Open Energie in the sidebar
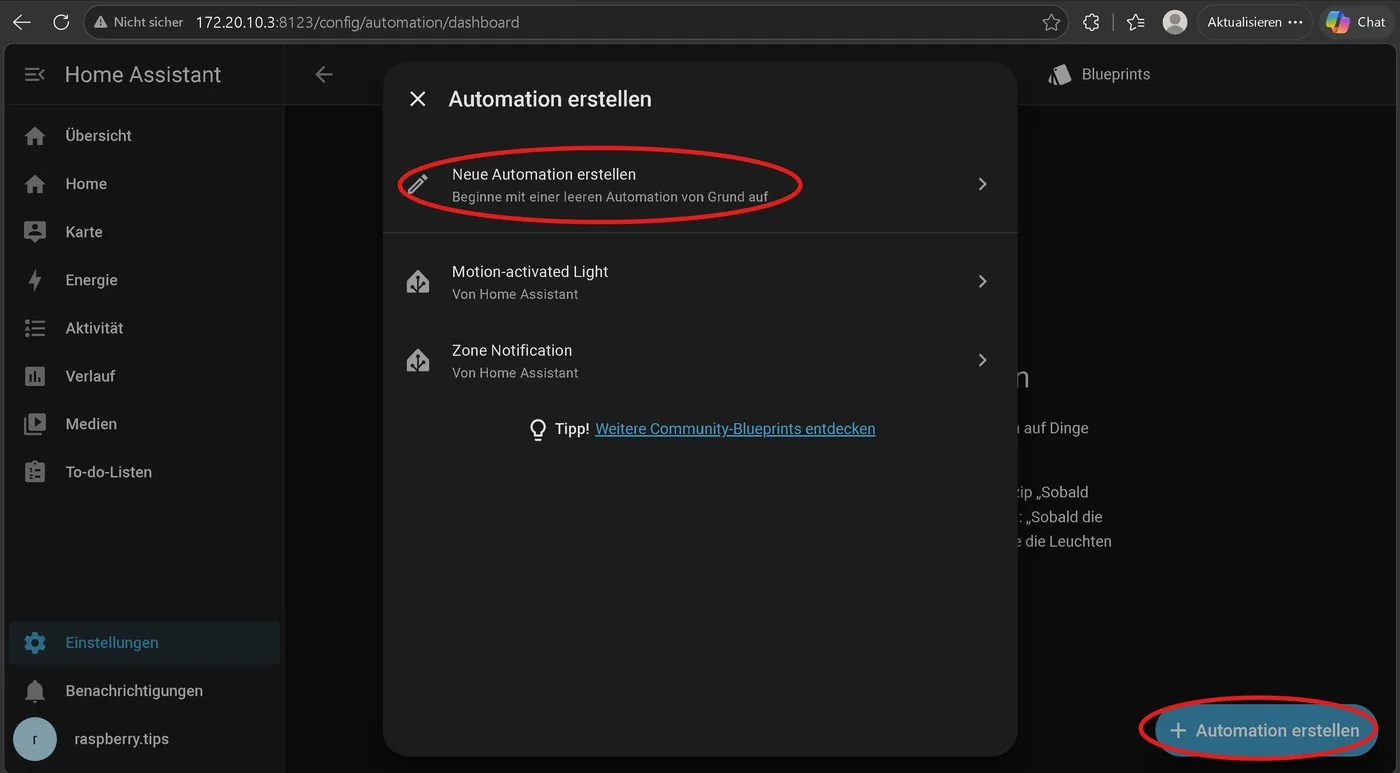Image resolution: width=1400 pixels, height=773 pixels. [142, 280]
